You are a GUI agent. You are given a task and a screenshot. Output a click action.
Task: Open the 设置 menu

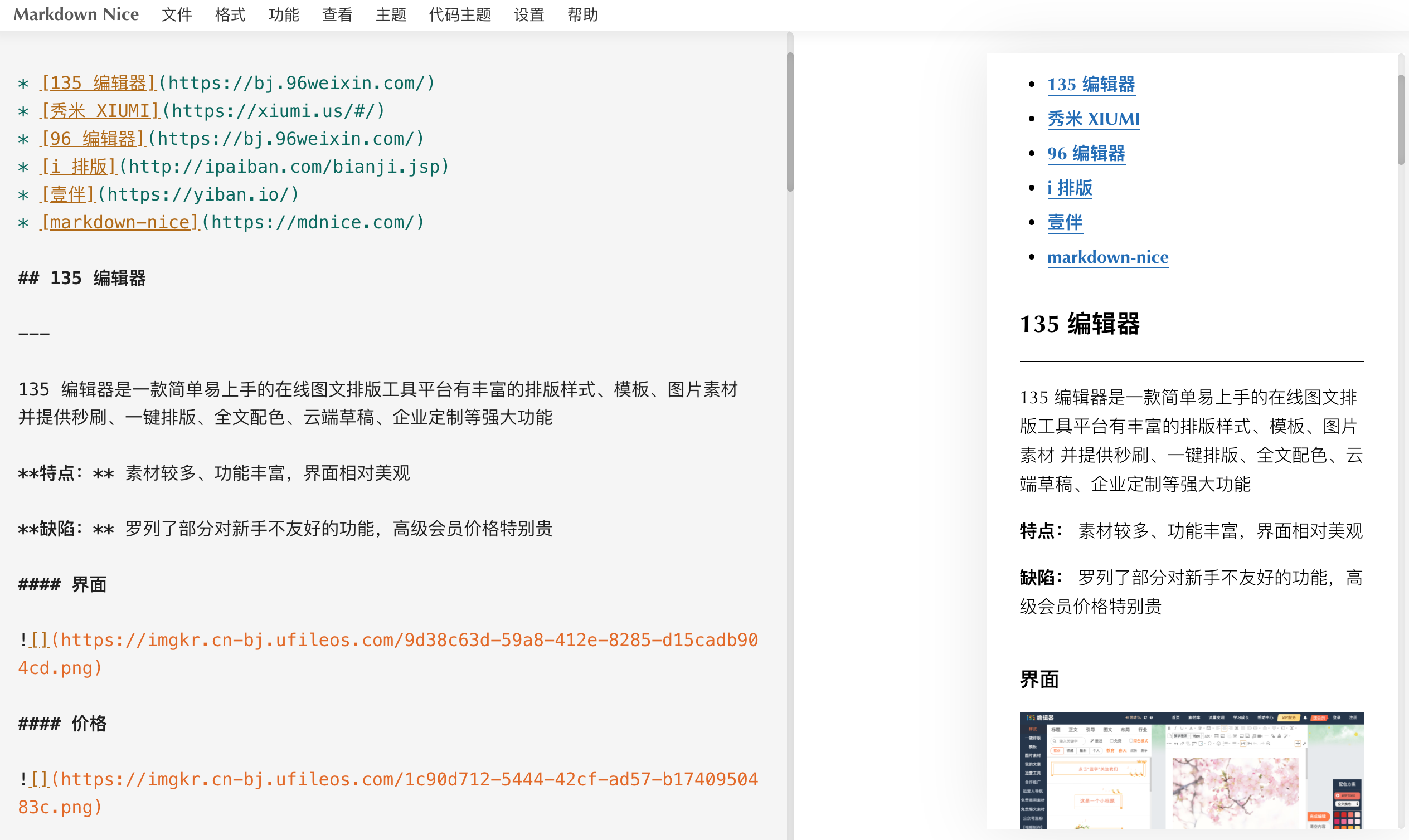point(529,14)
